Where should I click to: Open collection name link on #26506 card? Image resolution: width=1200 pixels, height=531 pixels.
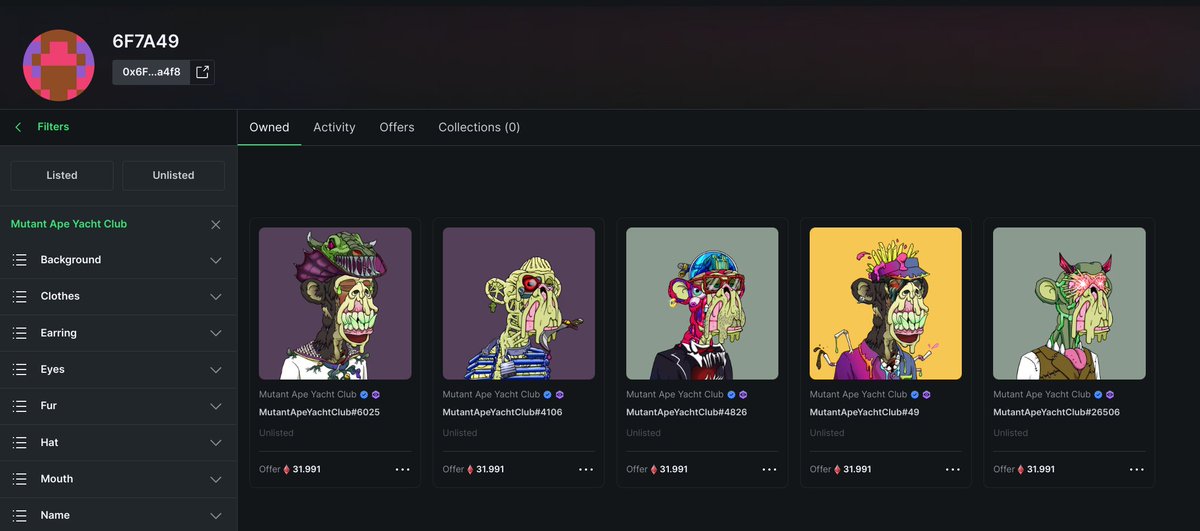click(x=1041, y=395)
